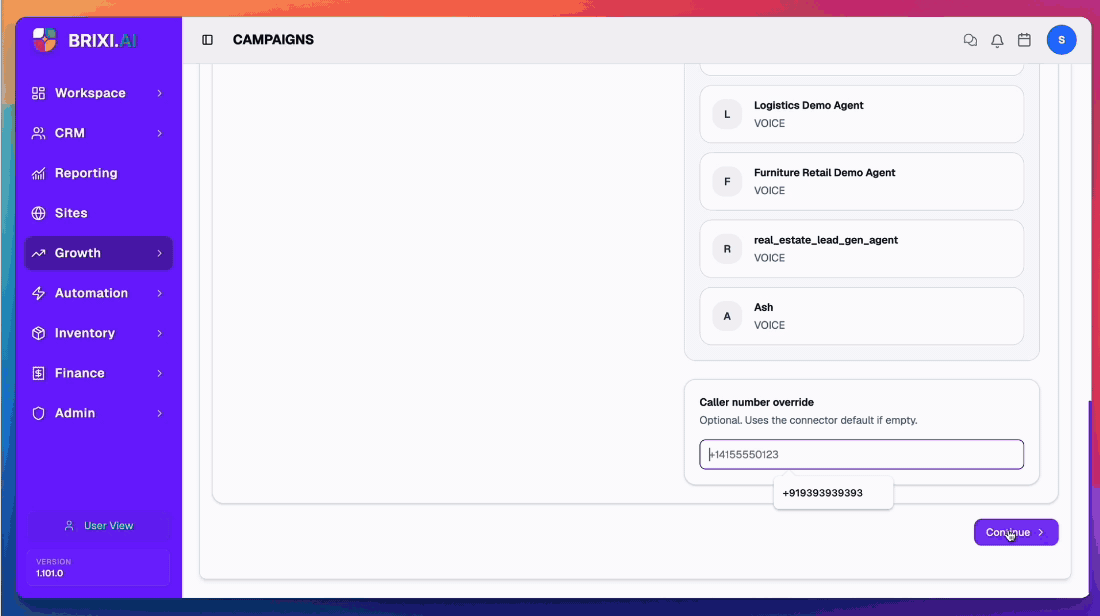Click the Workspace grid icon
Screen dimensions: 1100x616
39,93
